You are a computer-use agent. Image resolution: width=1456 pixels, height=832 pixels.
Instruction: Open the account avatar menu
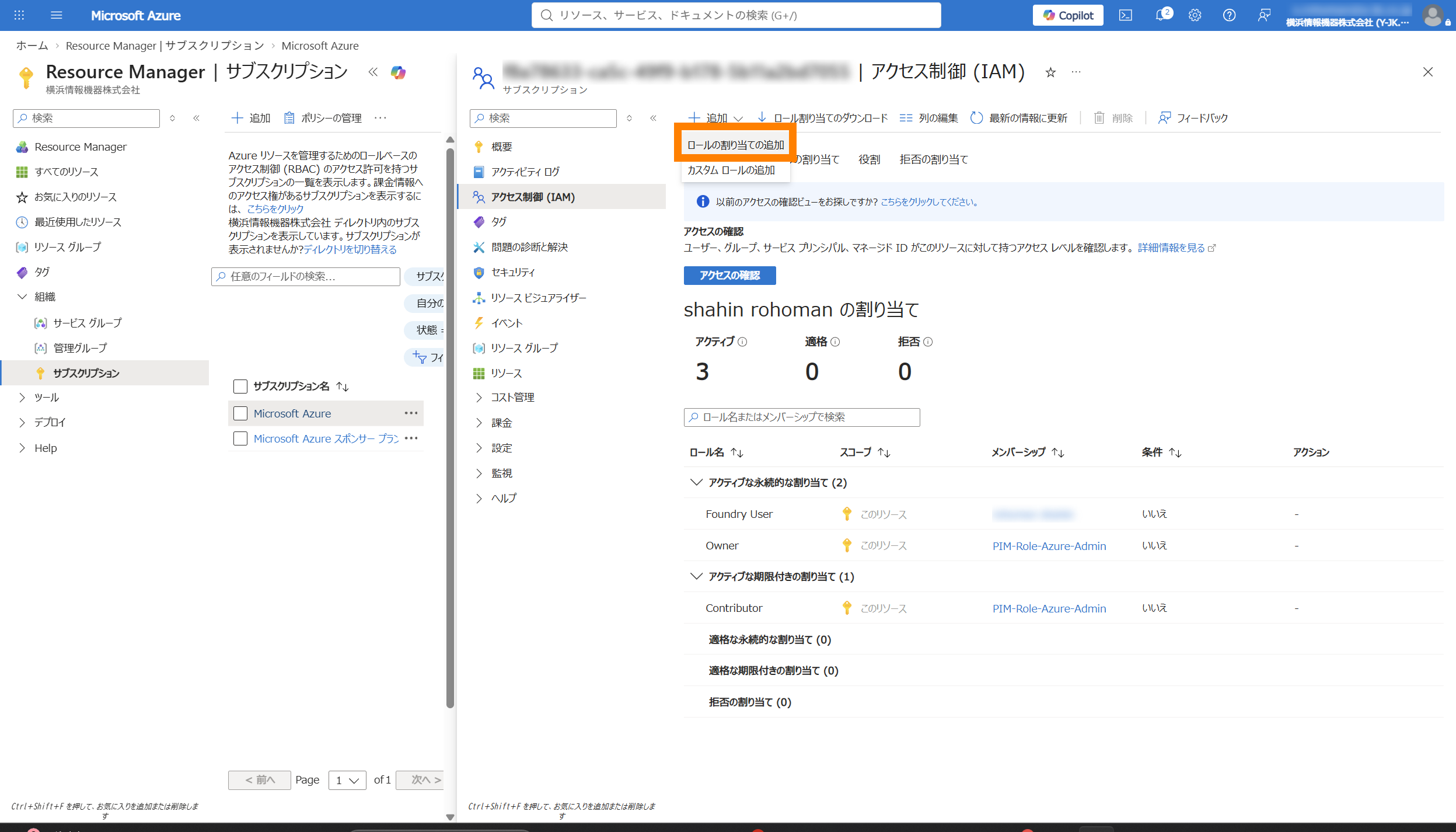(x=1433, y=15)
